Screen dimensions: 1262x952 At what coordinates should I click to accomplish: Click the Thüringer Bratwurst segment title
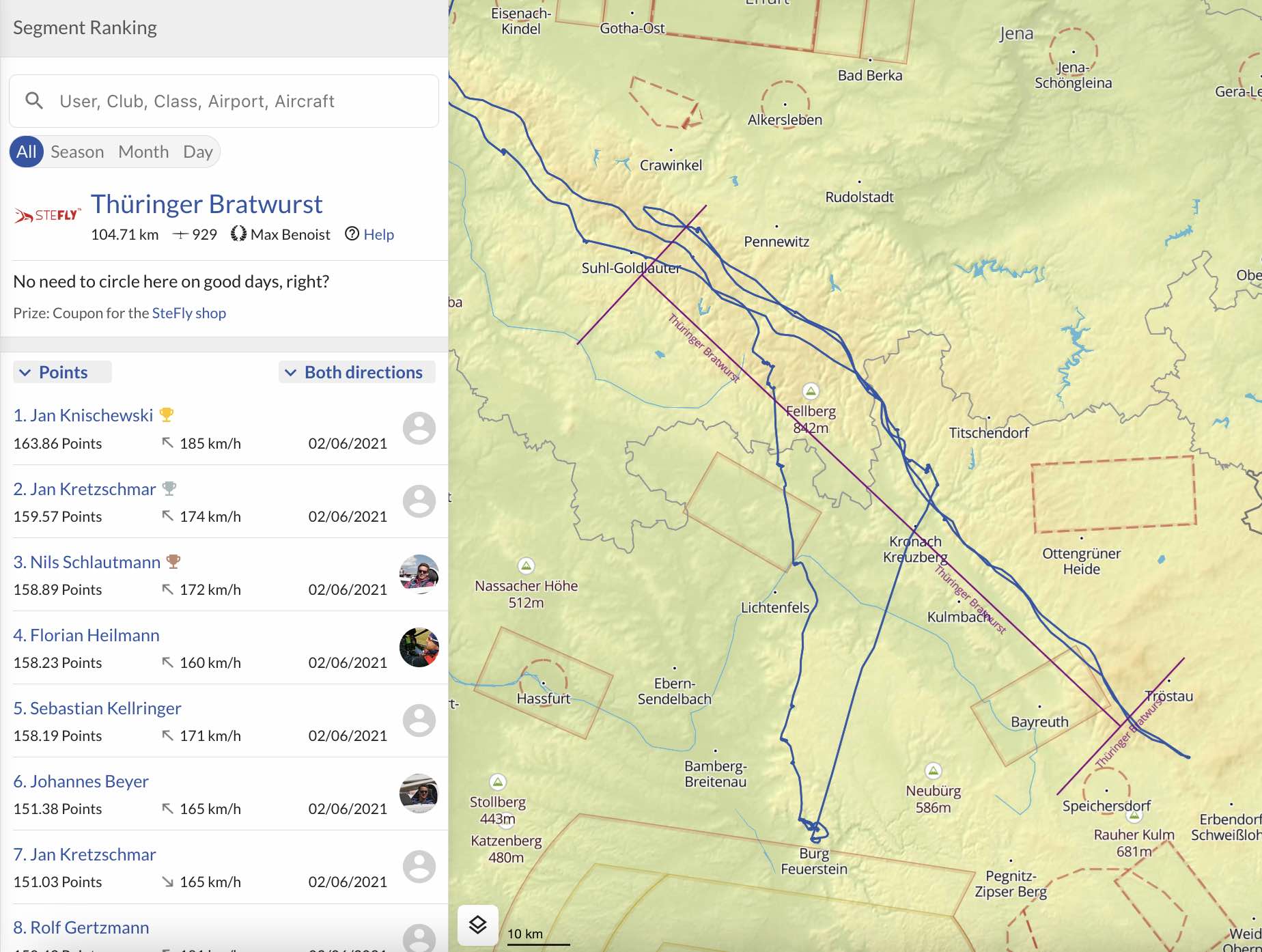206,204
